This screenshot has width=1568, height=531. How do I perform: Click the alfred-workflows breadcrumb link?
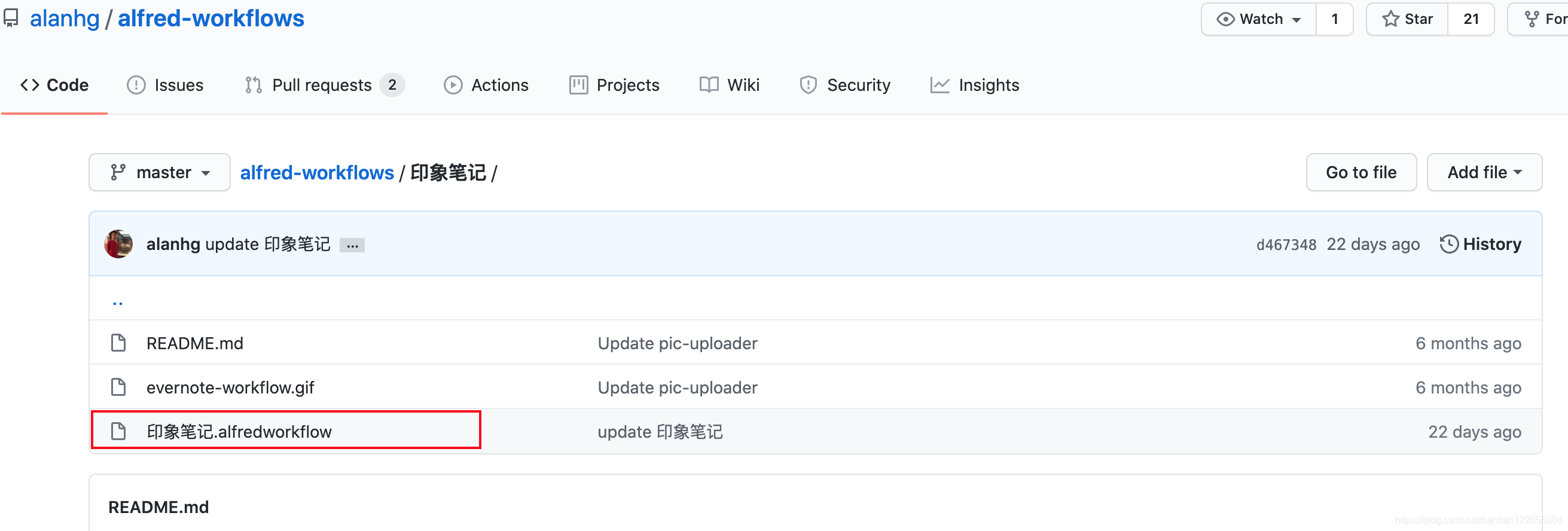coord(317,173)
